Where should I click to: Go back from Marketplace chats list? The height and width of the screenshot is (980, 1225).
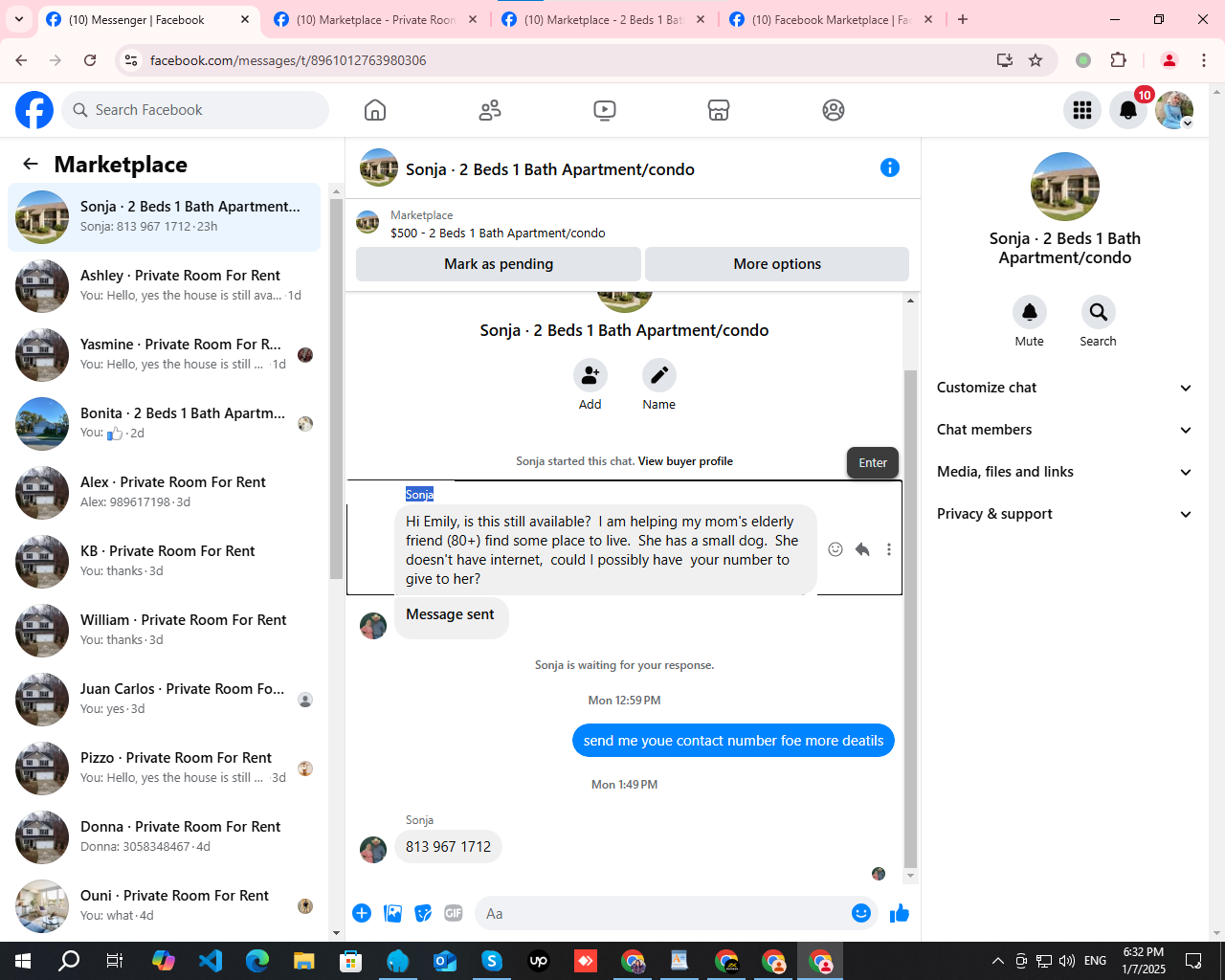(x=31, y=164)
